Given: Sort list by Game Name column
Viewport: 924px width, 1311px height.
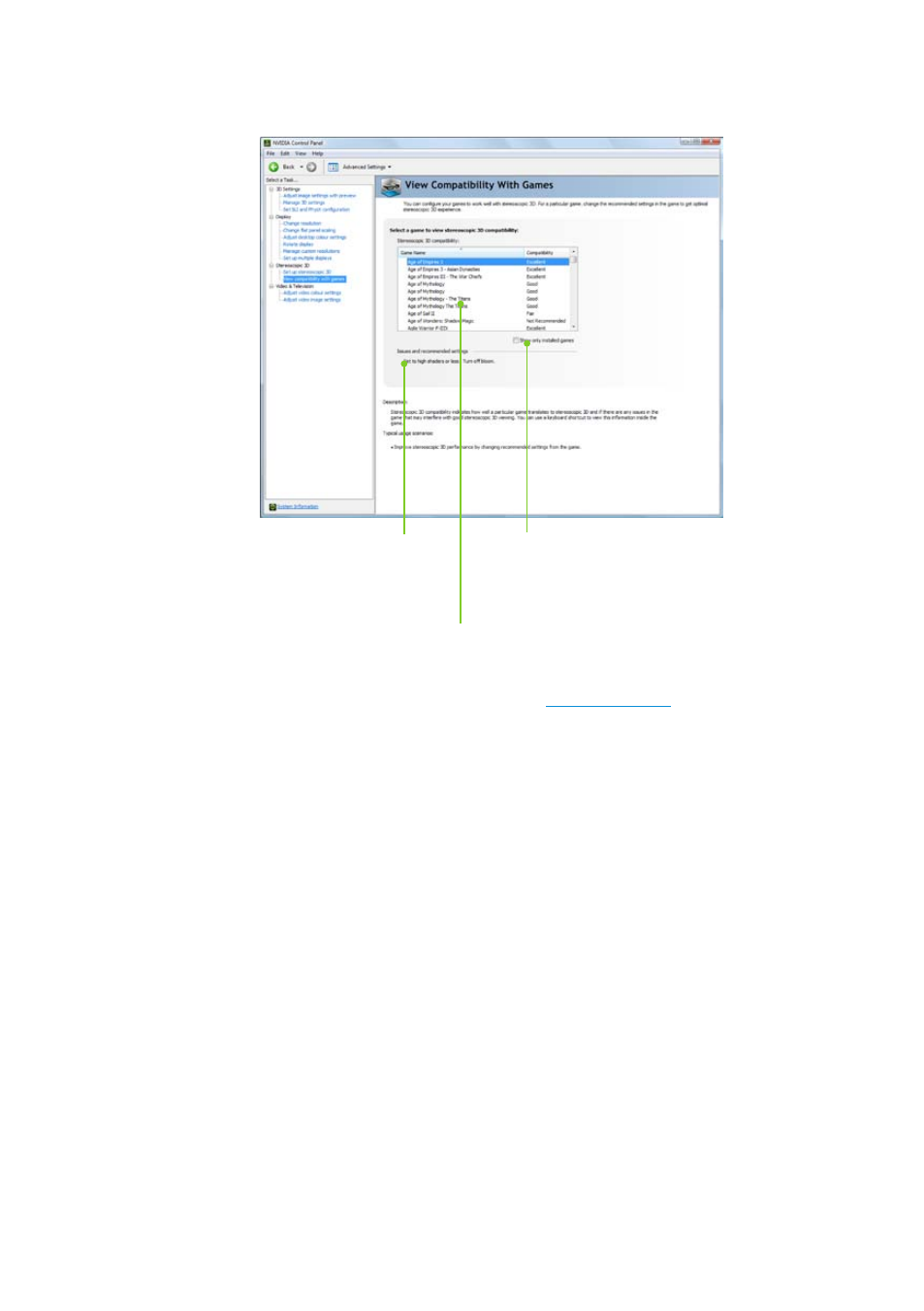Looking at the screenshot, I should point(461,252).
